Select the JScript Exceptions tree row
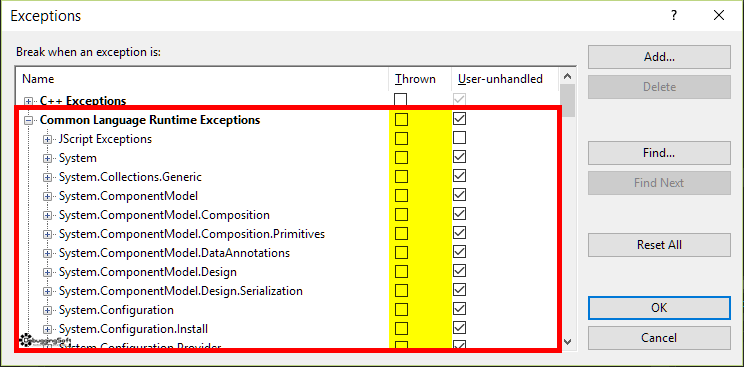Viewport: 744px width, 367px height. (x=105, y=139)
